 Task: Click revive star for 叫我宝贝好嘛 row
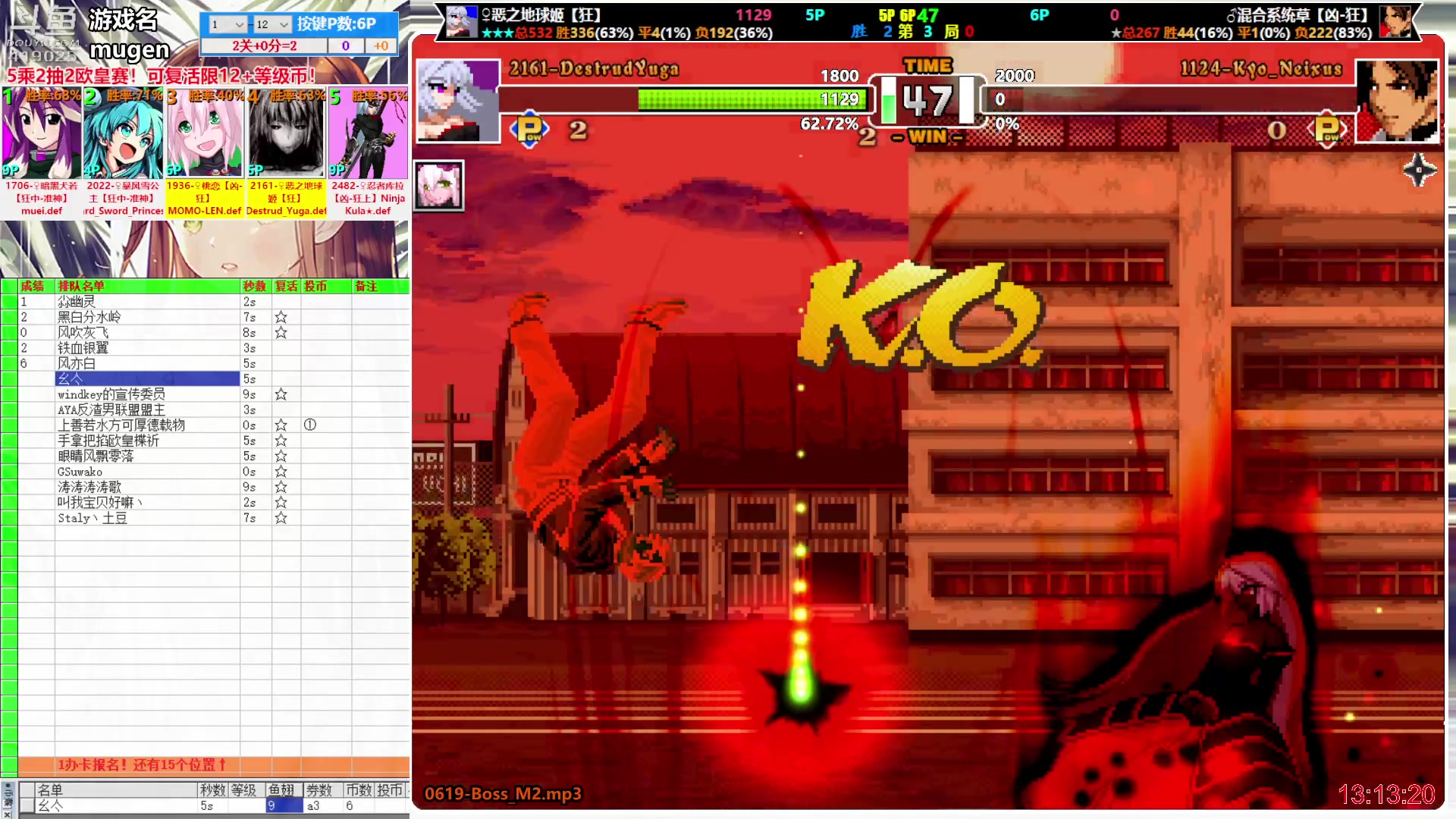281,503
